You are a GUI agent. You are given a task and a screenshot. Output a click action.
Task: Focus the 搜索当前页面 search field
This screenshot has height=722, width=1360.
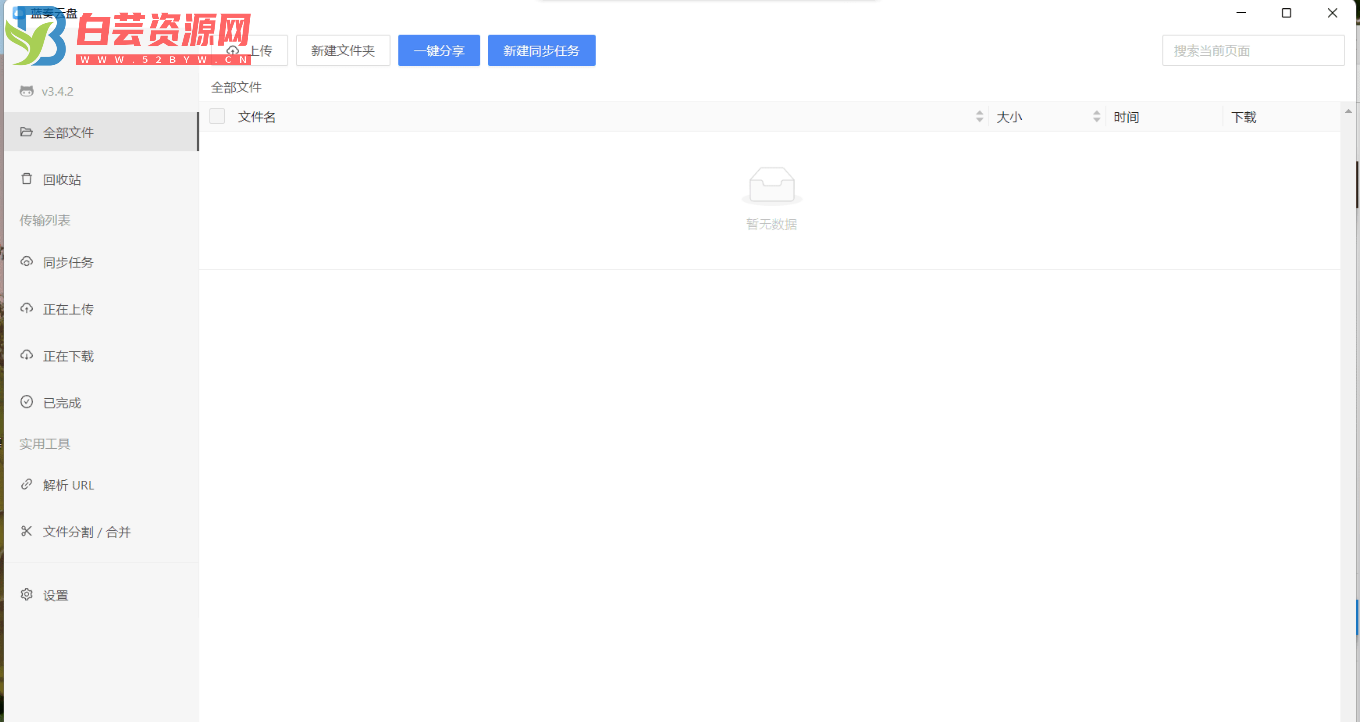tap(1253, 51)
